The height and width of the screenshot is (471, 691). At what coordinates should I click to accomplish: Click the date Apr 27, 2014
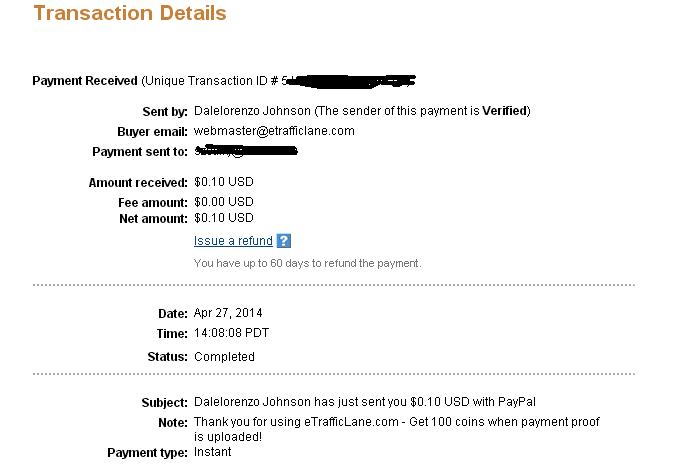[228, 313]
